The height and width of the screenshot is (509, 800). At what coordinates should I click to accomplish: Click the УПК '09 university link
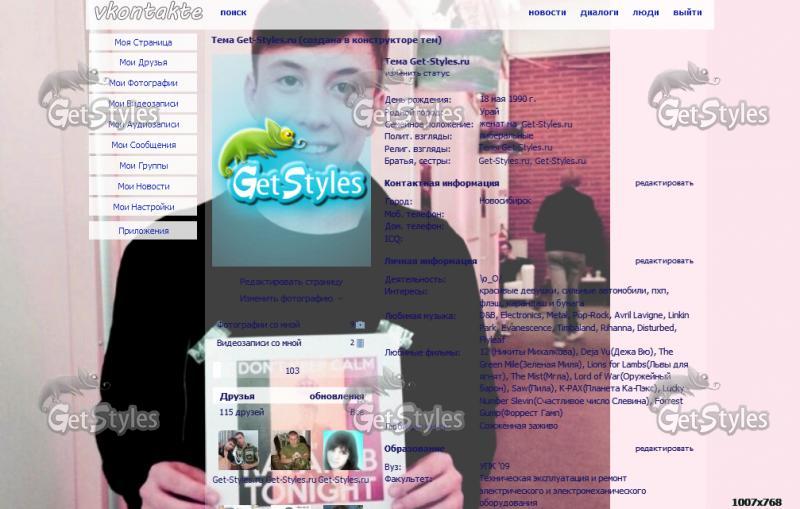click(494, 466)
